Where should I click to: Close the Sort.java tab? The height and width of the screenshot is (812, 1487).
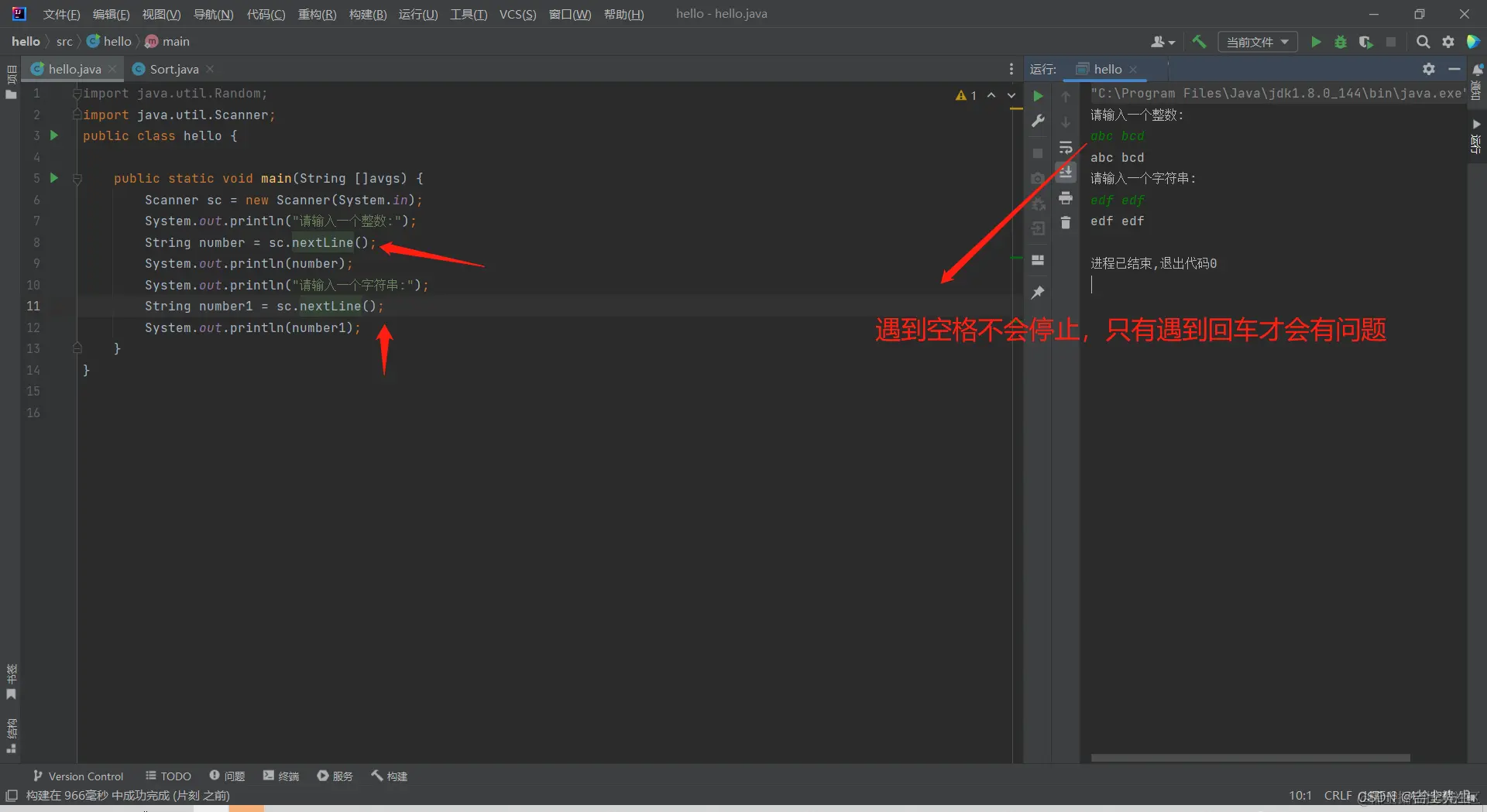pyautogui.click(x=210, y=69)
